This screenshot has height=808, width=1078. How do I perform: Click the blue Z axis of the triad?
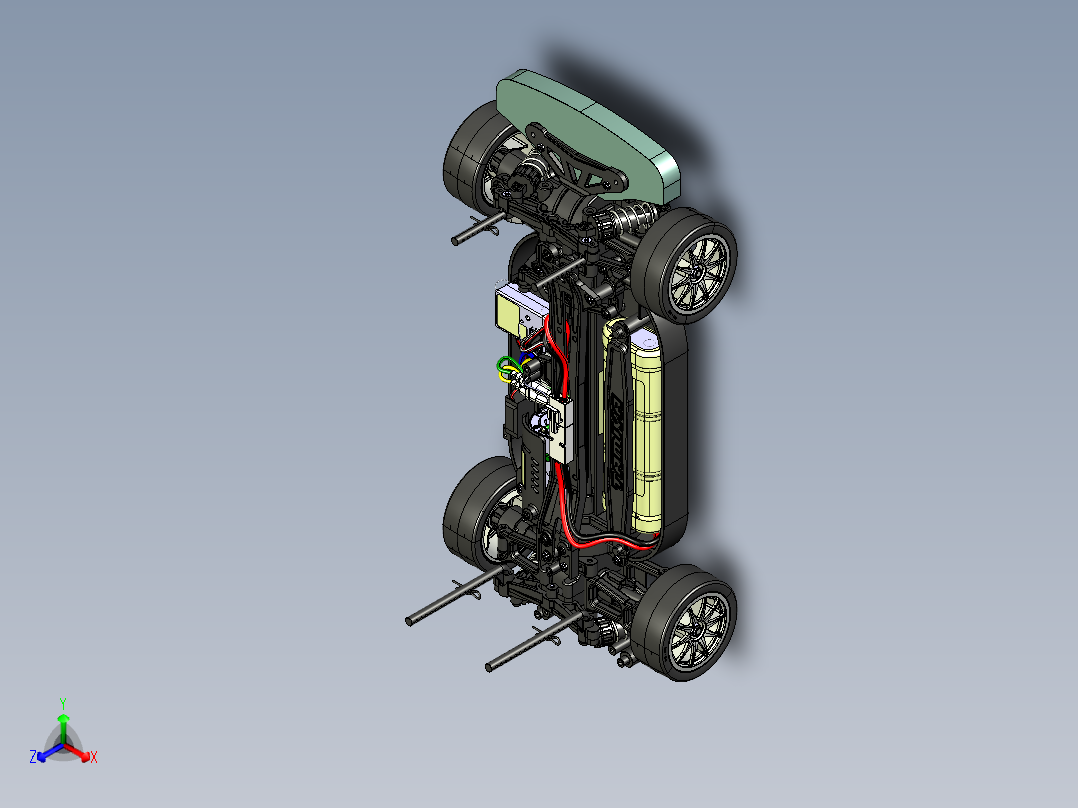point(49,752)
